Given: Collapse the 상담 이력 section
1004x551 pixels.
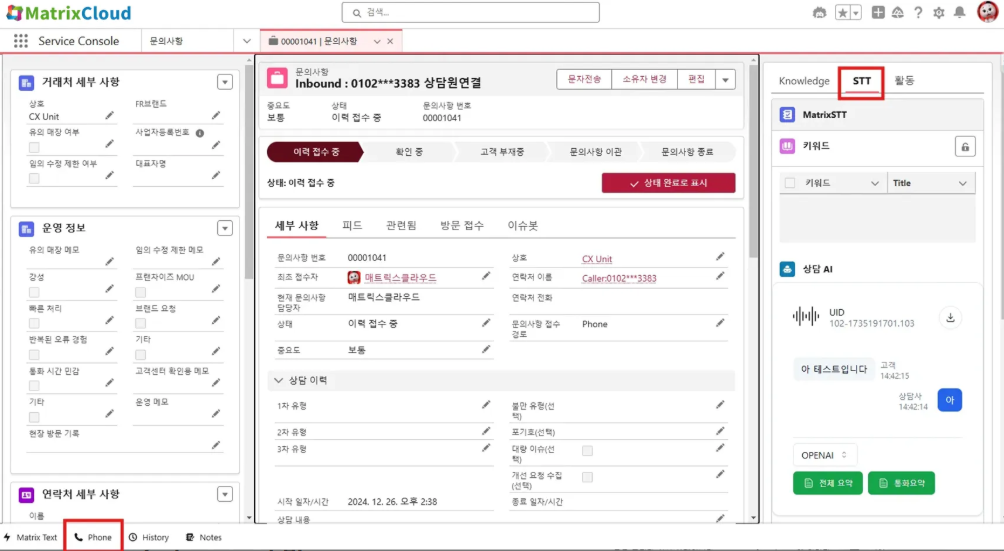Looking at the screenshot, I should (x=278, y=381).
